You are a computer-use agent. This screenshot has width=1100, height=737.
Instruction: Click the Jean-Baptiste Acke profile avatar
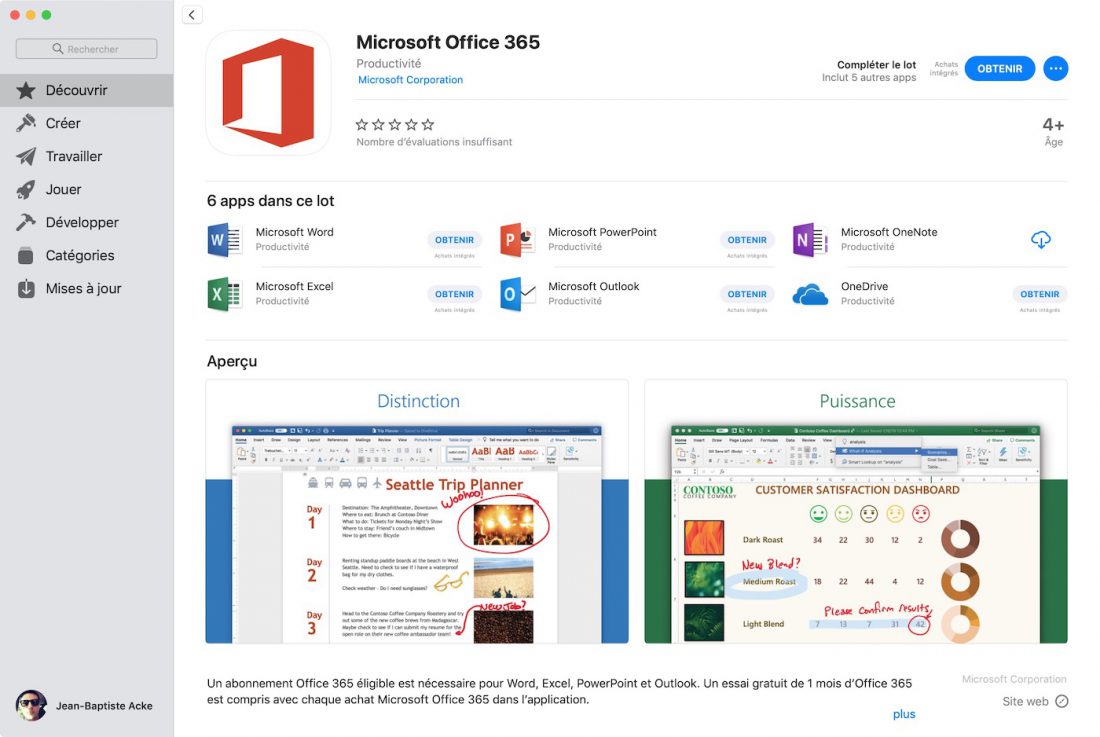tap(31, 705)
